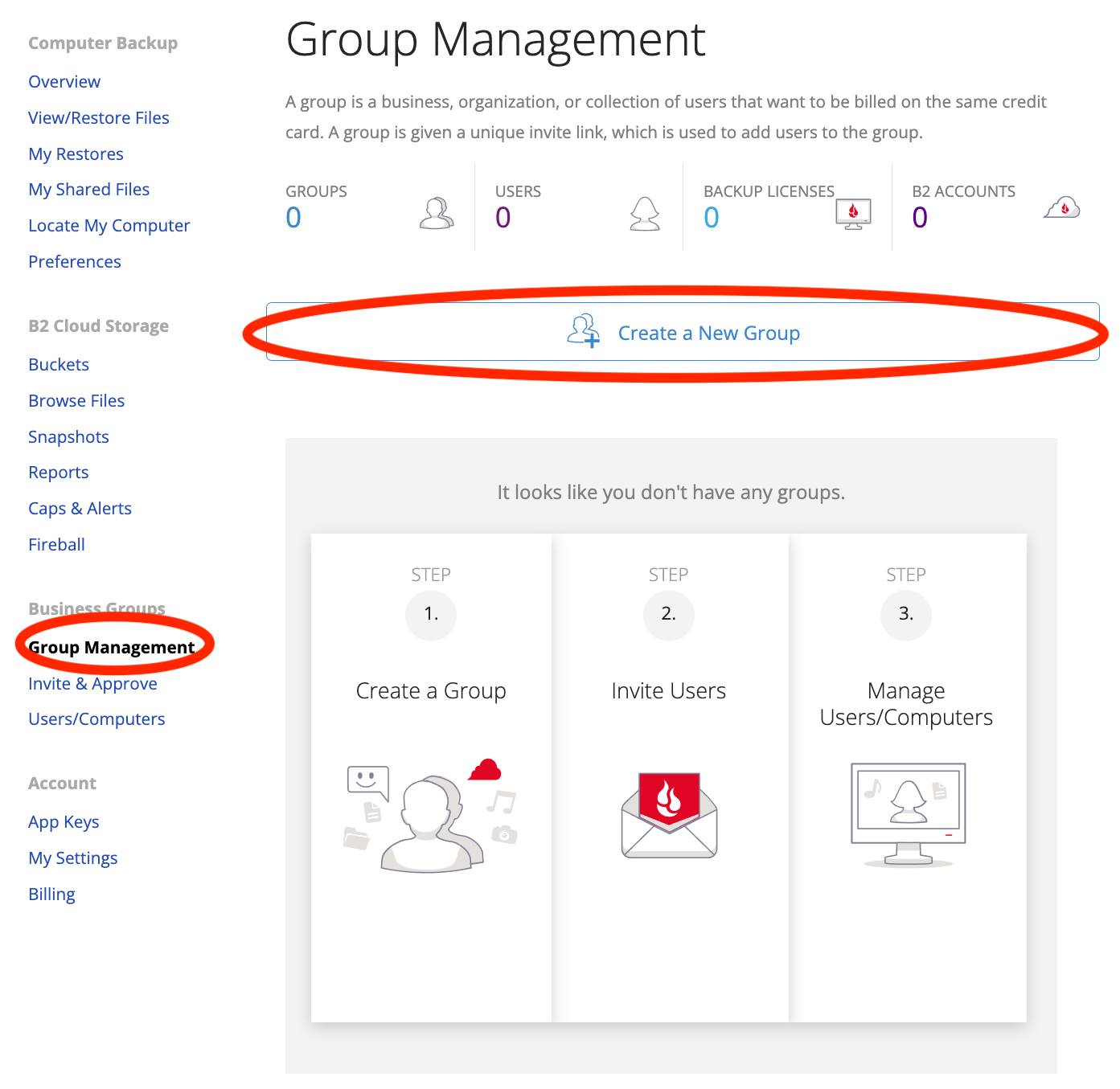Click the step 1. circle badge
This screenshot has width=1120, height=1089.
pos(431,615)
